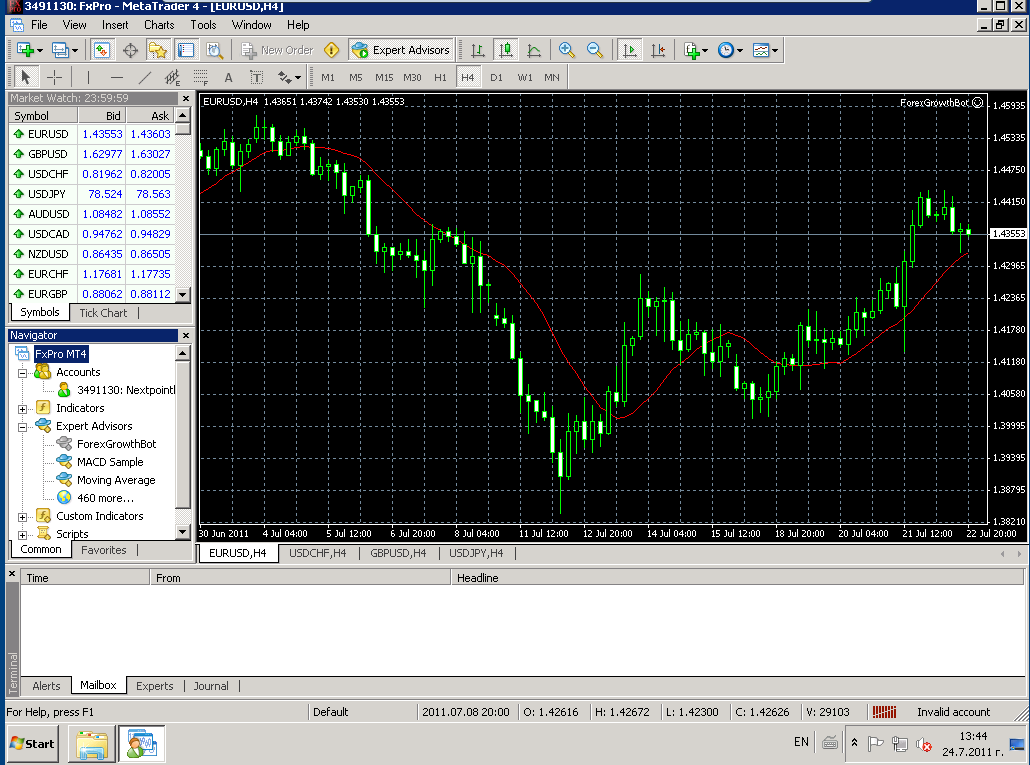
Task: Zoom out on the chart
Action: [594, 50]
